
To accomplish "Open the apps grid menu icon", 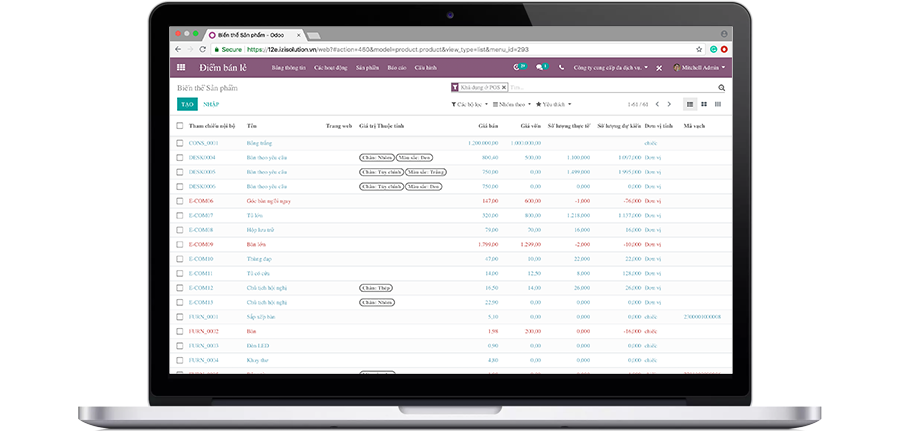I will (181, 68).
